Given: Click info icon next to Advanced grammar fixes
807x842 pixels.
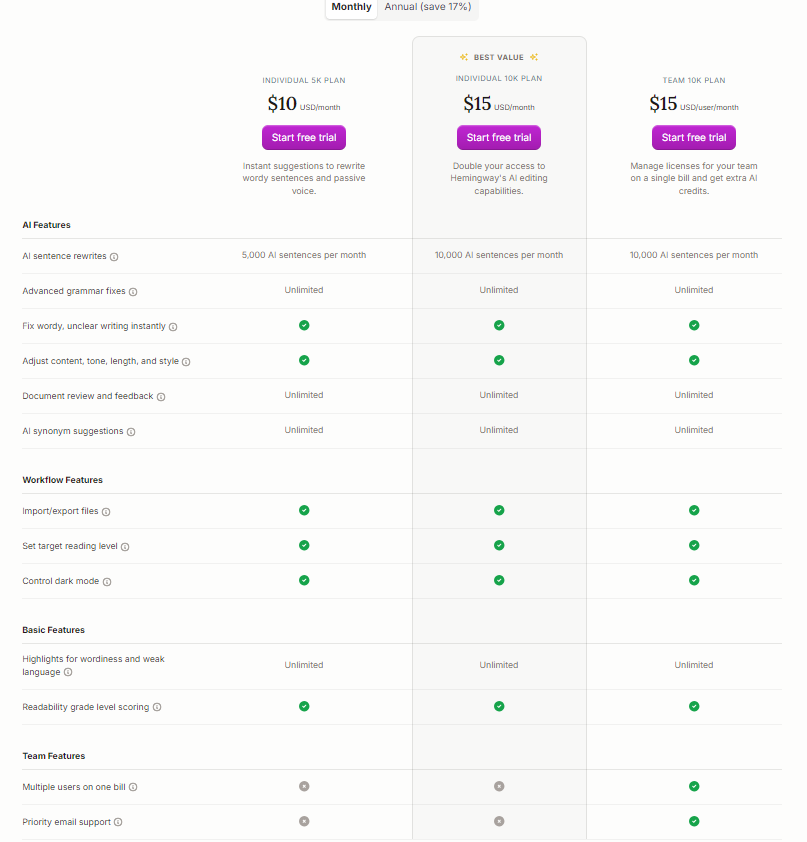Looking at the screenshot, I should [133, 292].
